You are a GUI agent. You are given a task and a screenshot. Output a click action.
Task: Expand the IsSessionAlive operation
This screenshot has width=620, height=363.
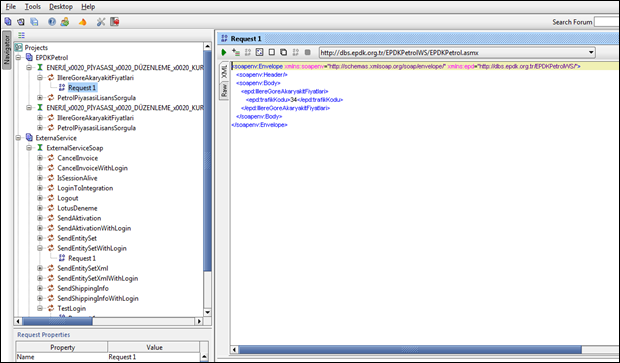point(40,178)
